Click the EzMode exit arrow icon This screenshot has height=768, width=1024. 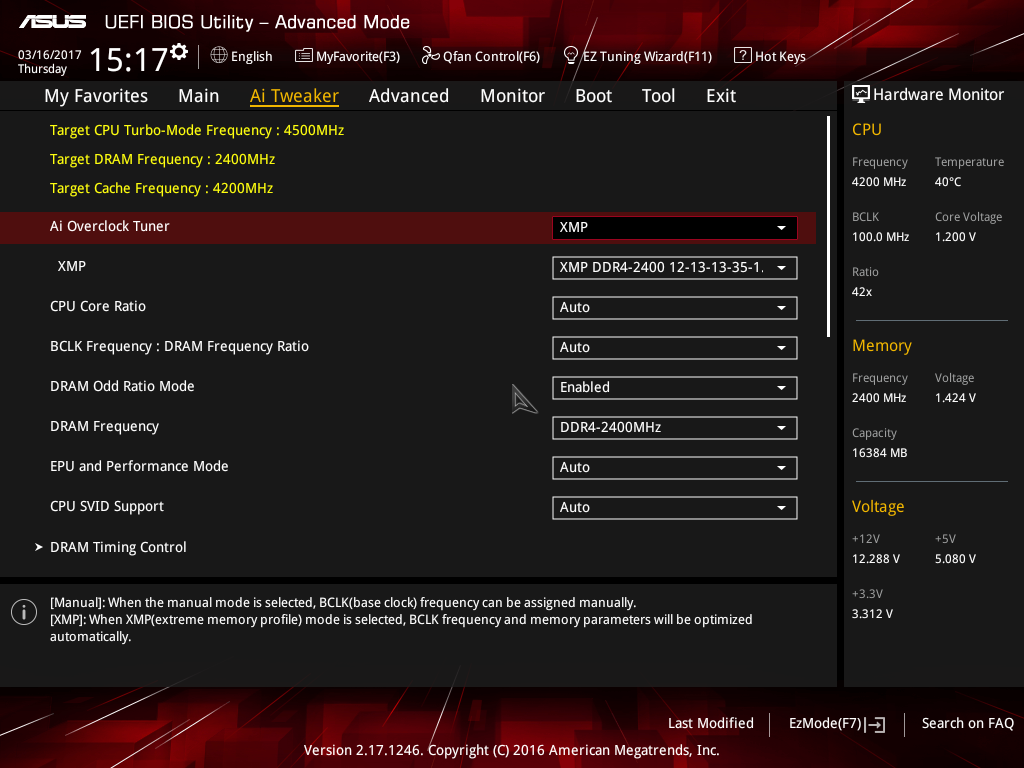[876, 724]
